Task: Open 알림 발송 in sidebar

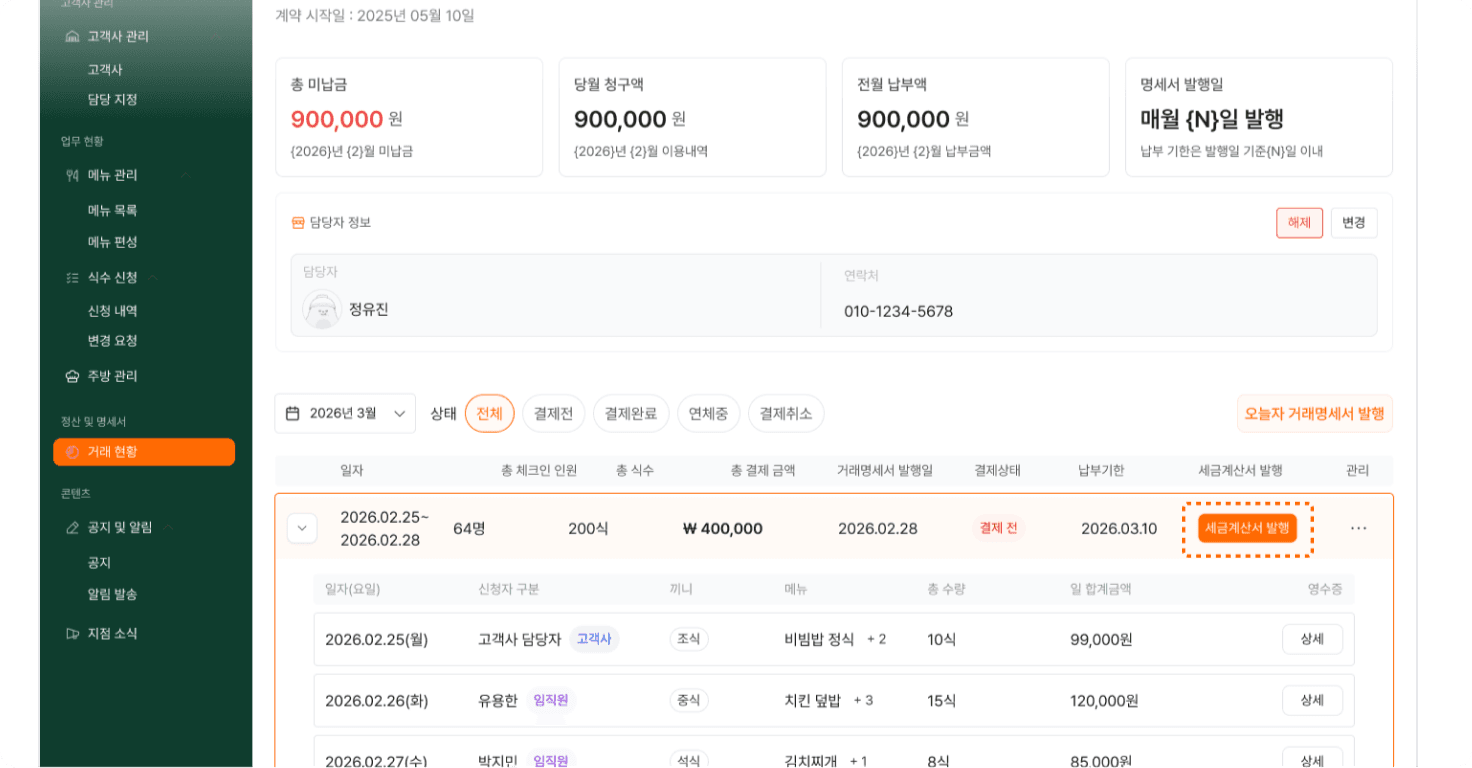Action: (x=112, y=594)
